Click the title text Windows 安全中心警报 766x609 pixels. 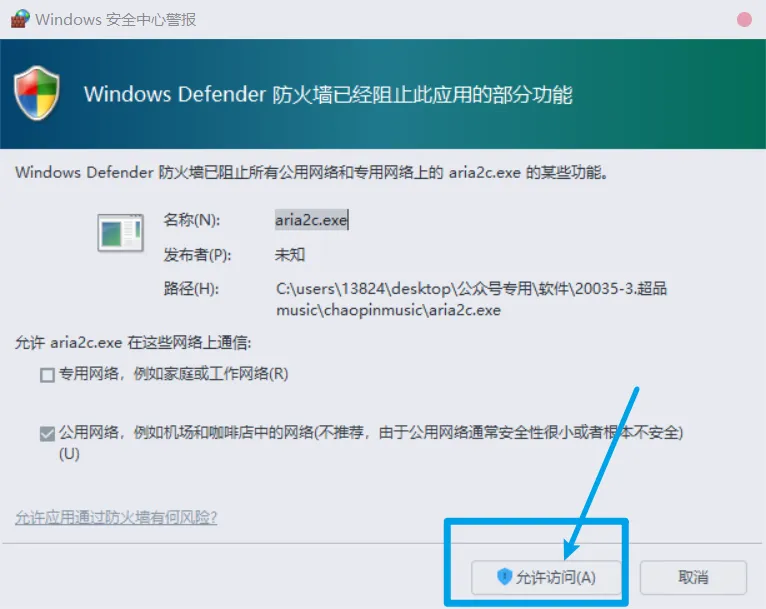pos(116,20)
